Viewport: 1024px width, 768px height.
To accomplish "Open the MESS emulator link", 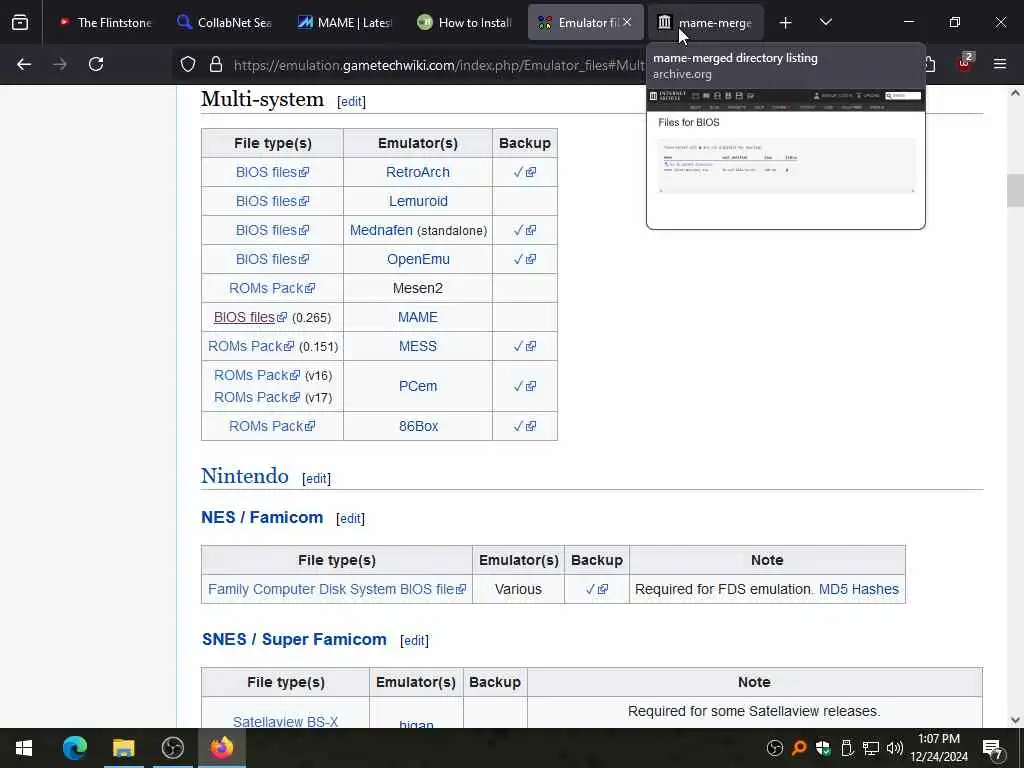I will coord(418,346).
